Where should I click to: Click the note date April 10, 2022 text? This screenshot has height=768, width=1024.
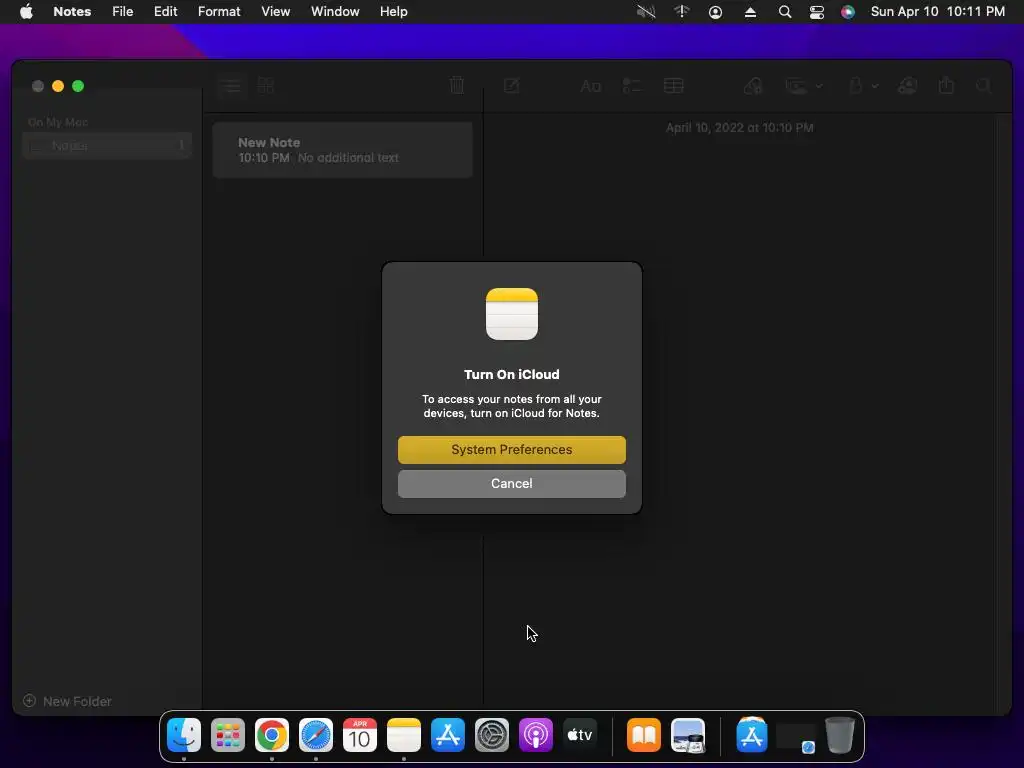tap(739, 127)
